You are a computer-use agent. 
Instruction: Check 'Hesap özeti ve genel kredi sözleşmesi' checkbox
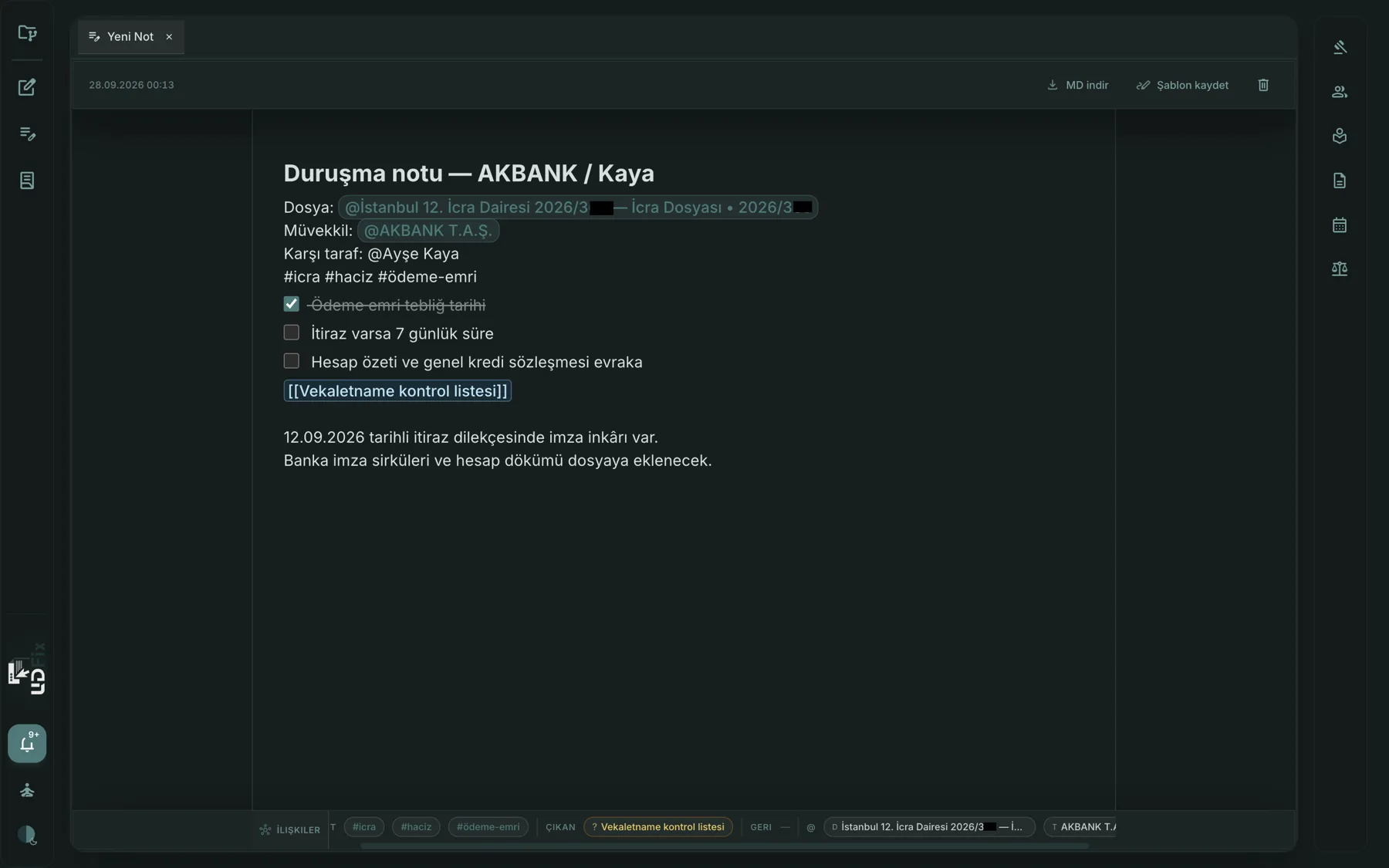coord(291,361)
